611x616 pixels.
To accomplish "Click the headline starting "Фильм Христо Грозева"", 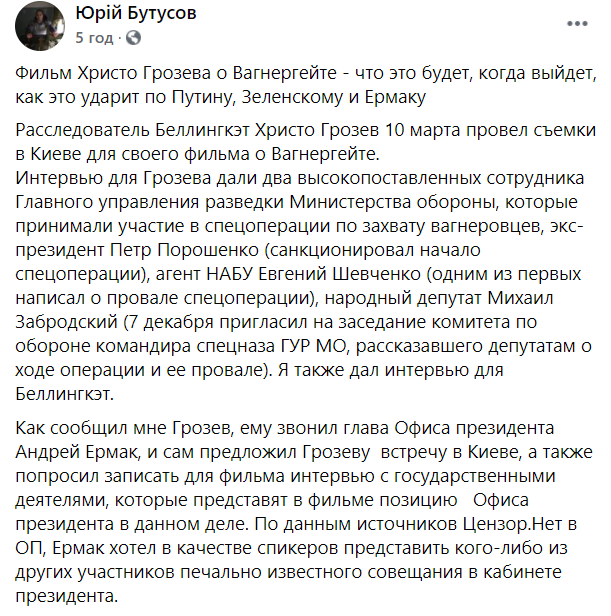I will tap(306, 85).
